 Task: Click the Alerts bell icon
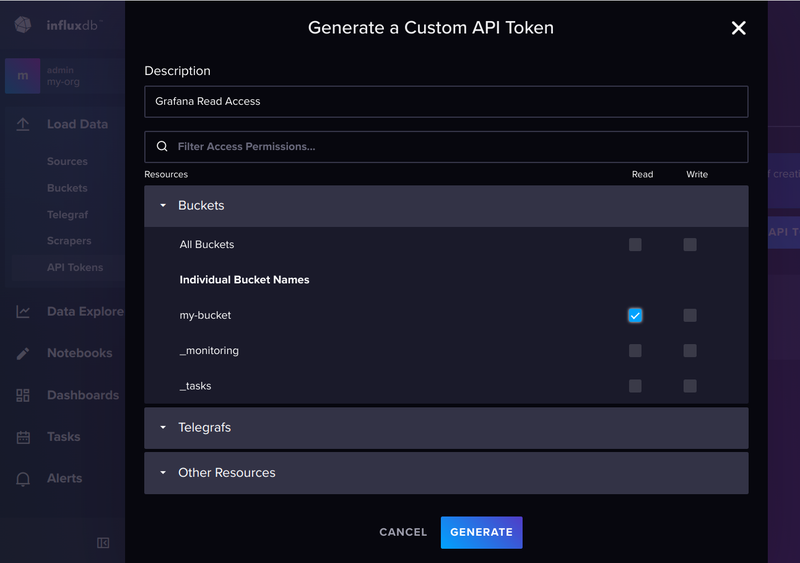(x=23, y=479)
